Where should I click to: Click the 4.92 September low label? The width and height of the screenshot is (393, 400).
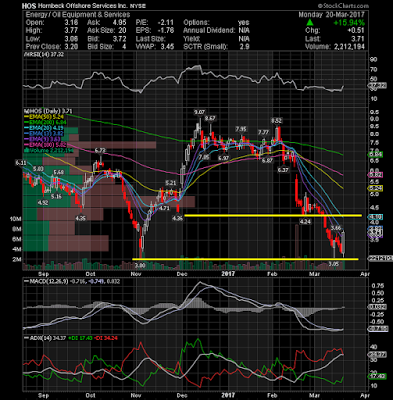point(43,202)
